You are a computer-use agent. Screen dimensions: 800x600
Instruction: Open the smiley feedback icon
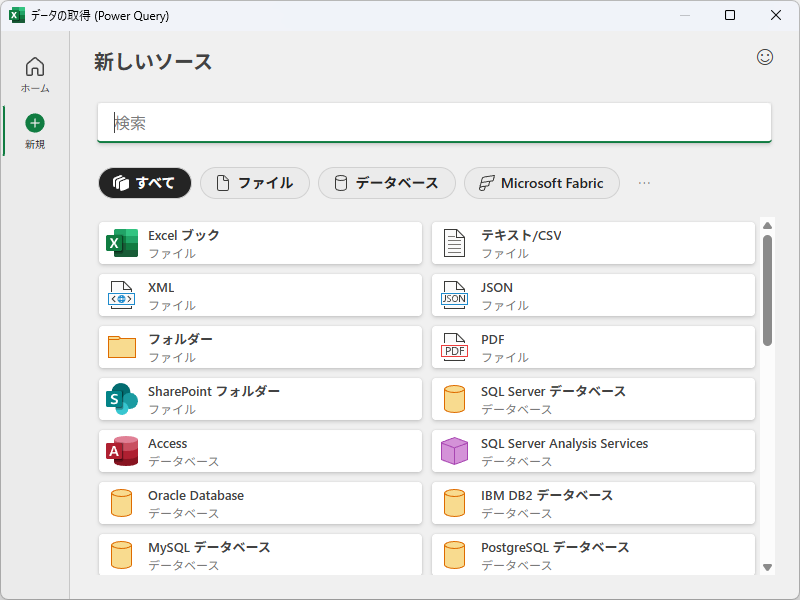(765, 58)
